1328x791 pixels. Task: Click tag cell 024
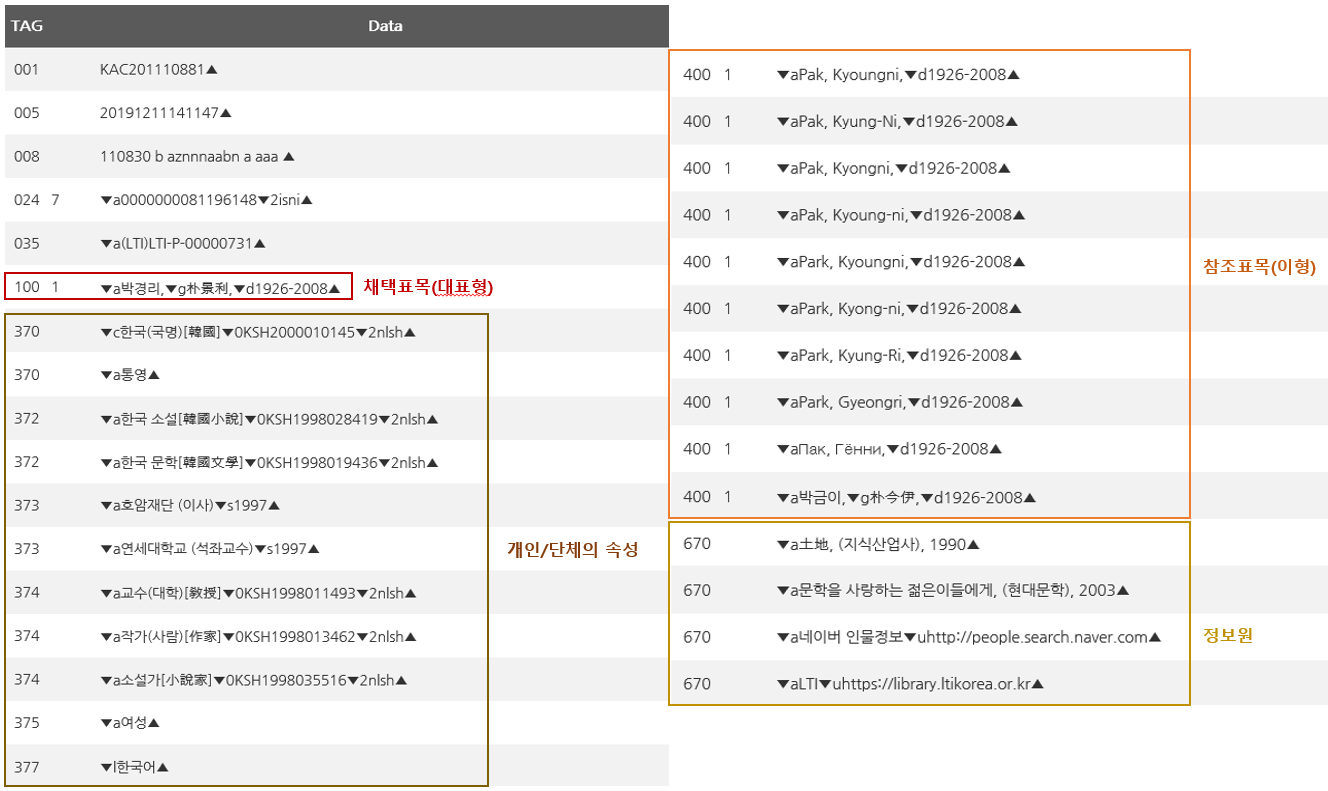pyautogui.click(x=27, y=200)
